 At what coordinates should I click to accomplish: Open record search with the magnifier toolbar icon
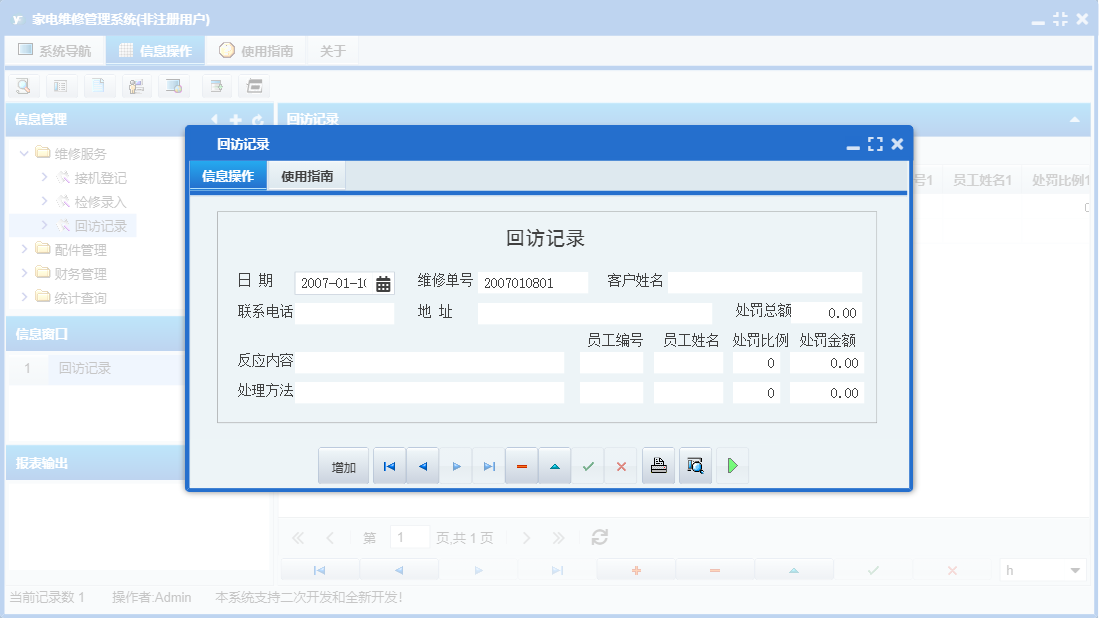click(x=23, y=86)
